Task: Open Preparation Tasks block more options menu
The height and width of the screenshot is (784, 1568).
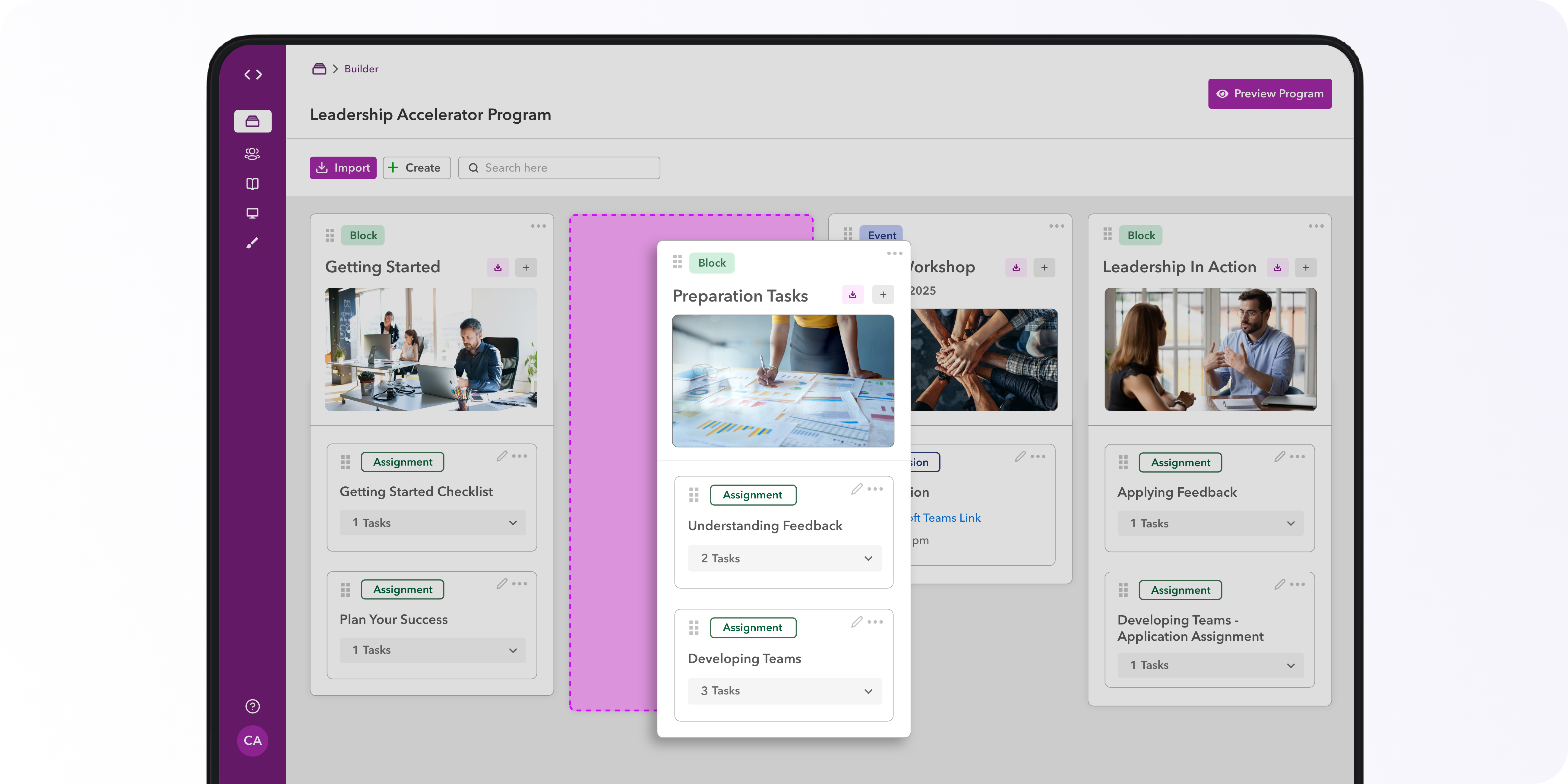Action: (895, 253)
